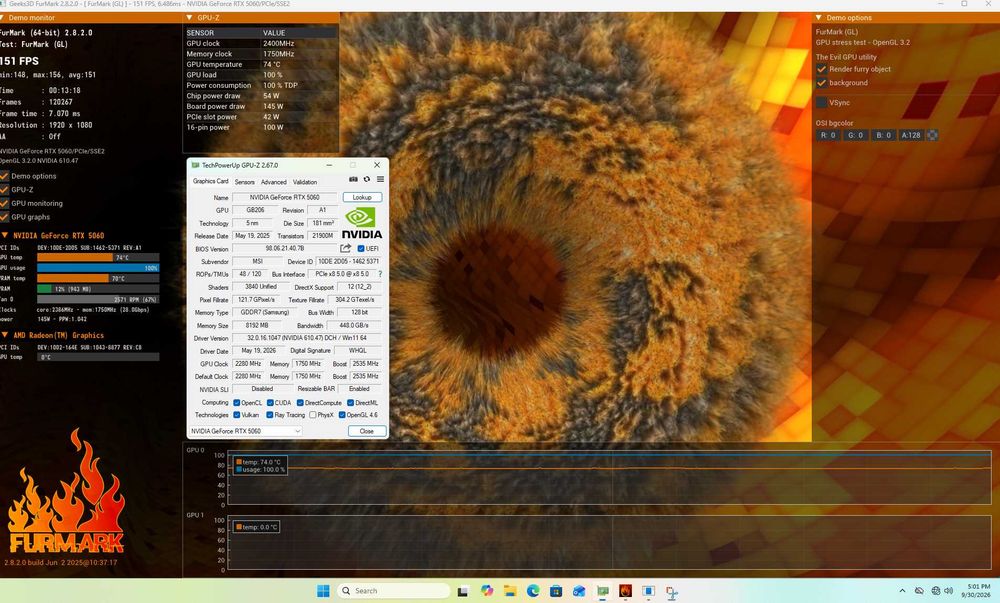Click the GPU-Z window title icon
The height and width of the screenshot is (603, 1000).
pos(195,165)
